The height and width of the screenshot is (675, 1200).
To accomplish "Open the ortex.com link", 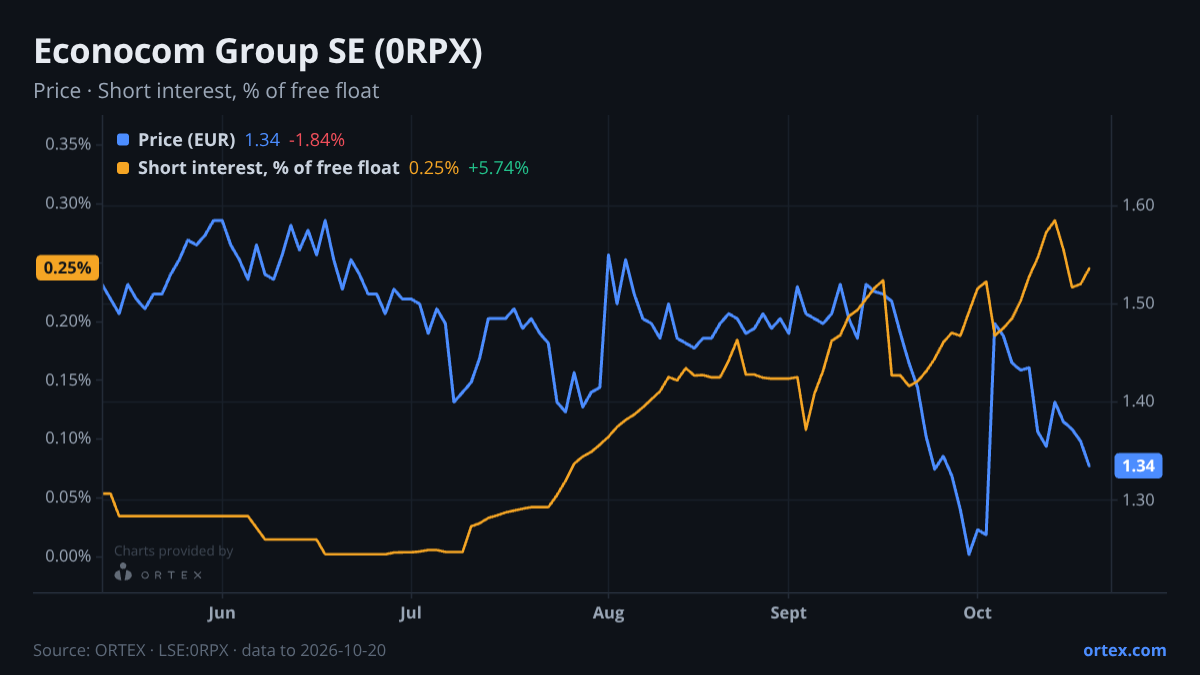I will [1125, 650].
